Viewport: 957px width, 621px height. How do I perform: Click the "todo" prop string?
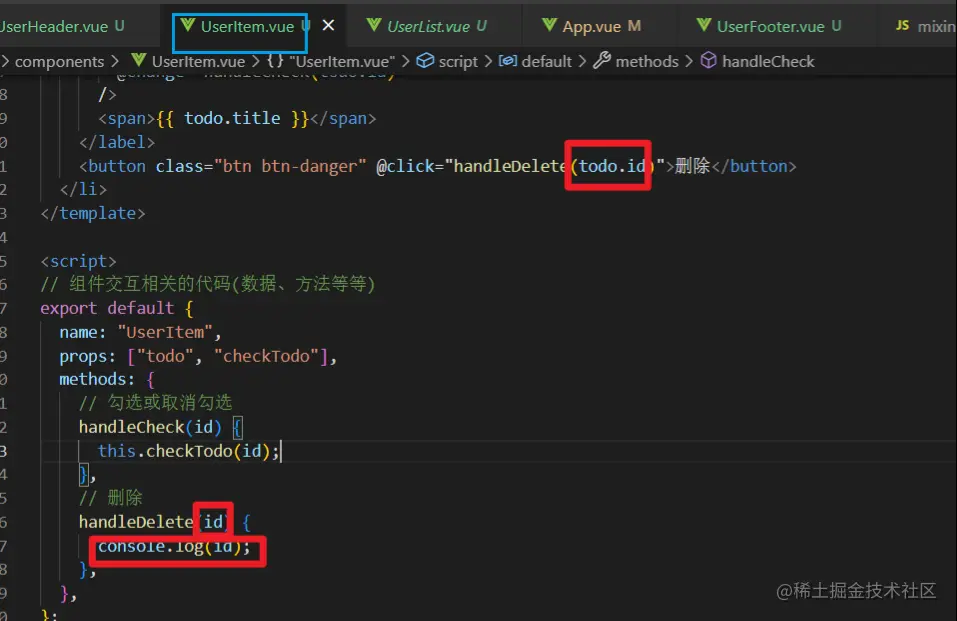[165, 356]
